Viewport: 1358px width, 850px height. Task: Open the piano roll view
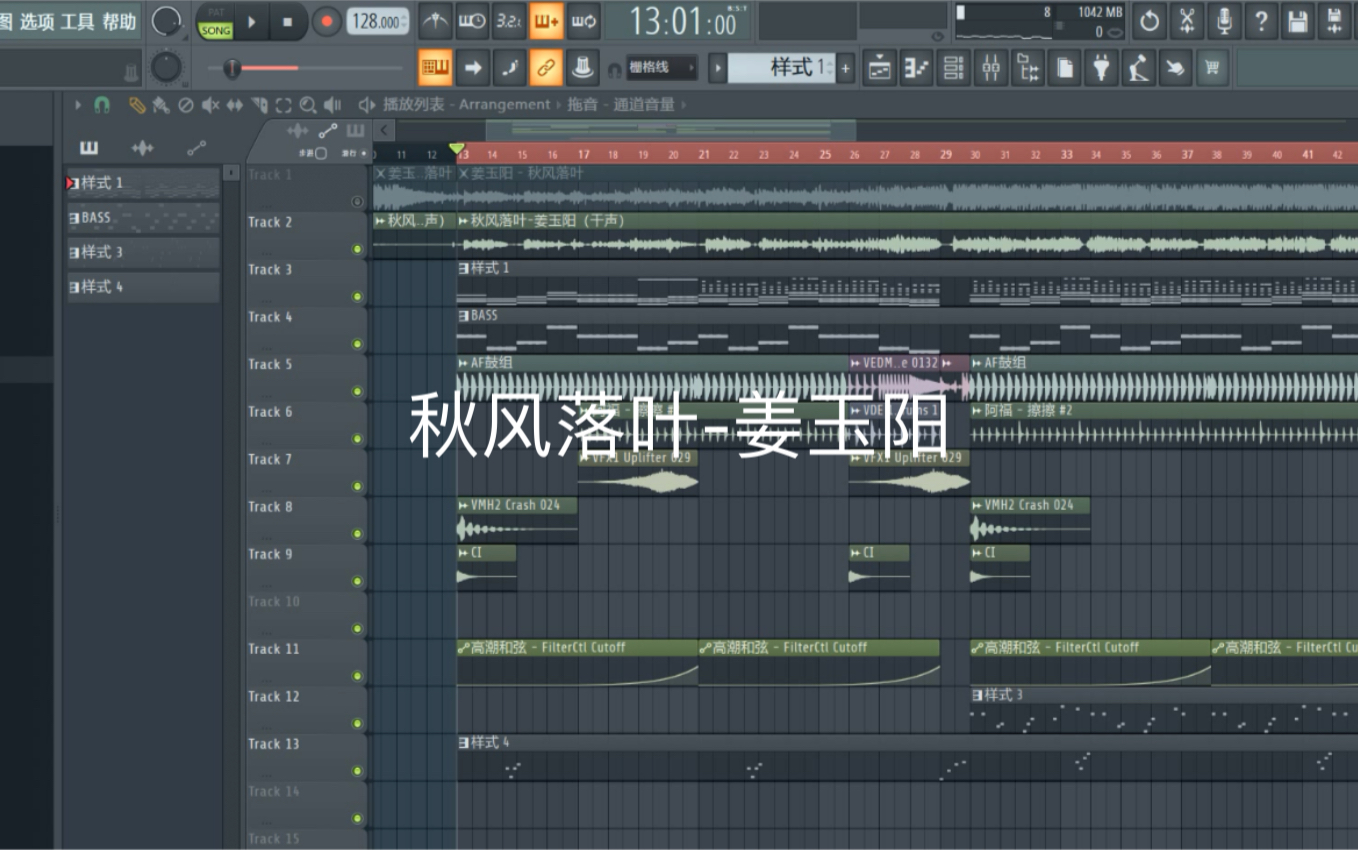coord(917,67)
